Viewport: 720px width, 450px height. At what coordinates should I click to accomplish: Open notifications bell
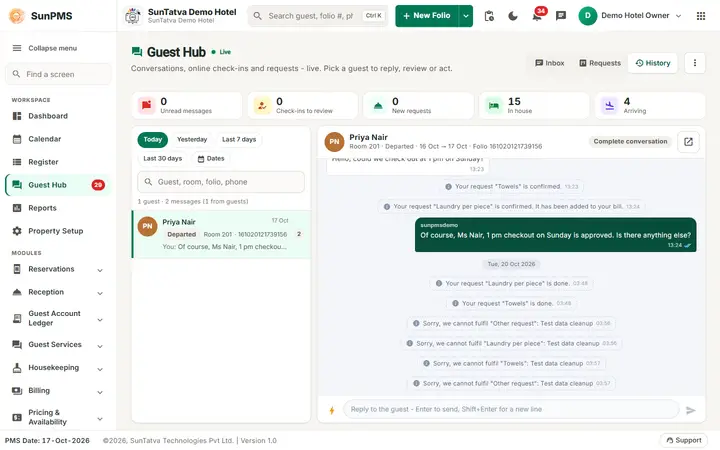tap(537, 16)
